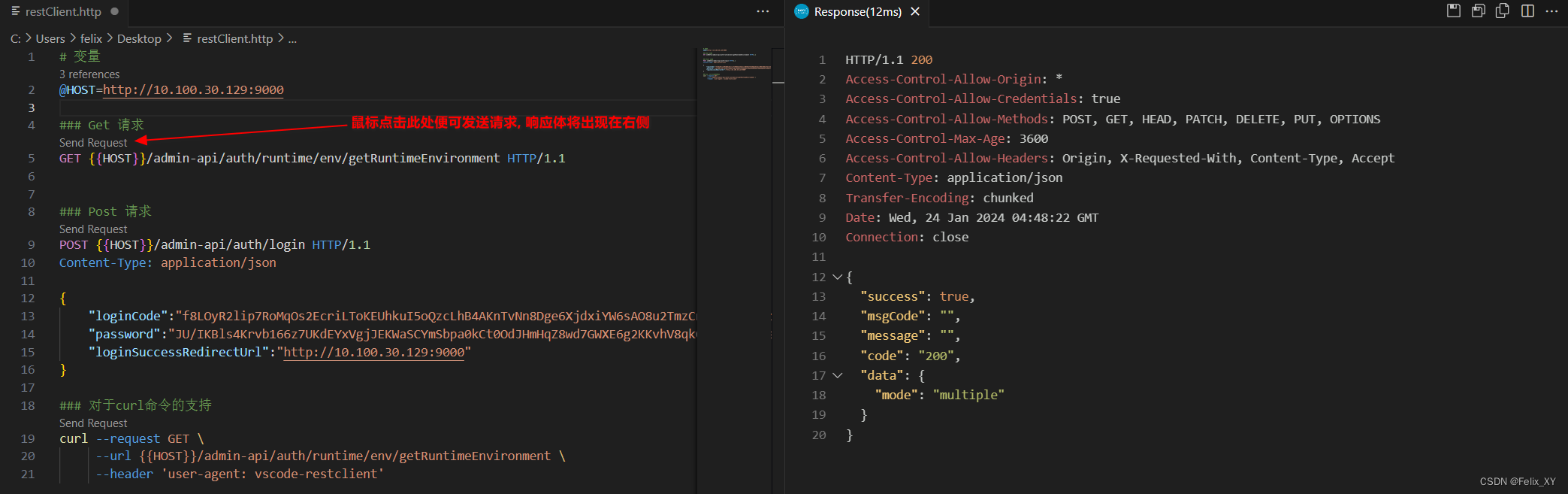
Task: Place cursor on the GET getRuntimeEnvironment request line
Action: click(x=313, y=158)
